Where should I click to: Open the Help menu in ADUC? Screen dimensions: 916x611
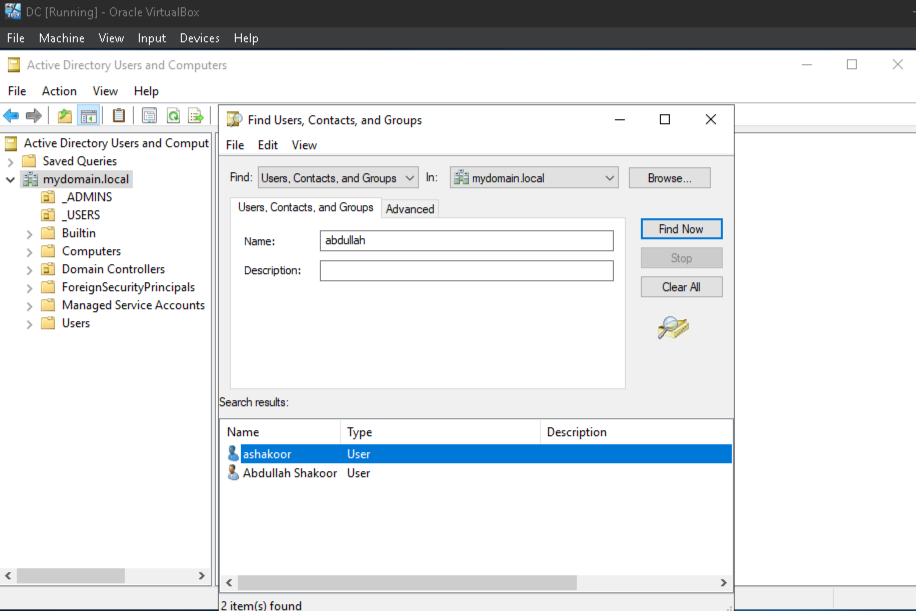tap(146, 91)
